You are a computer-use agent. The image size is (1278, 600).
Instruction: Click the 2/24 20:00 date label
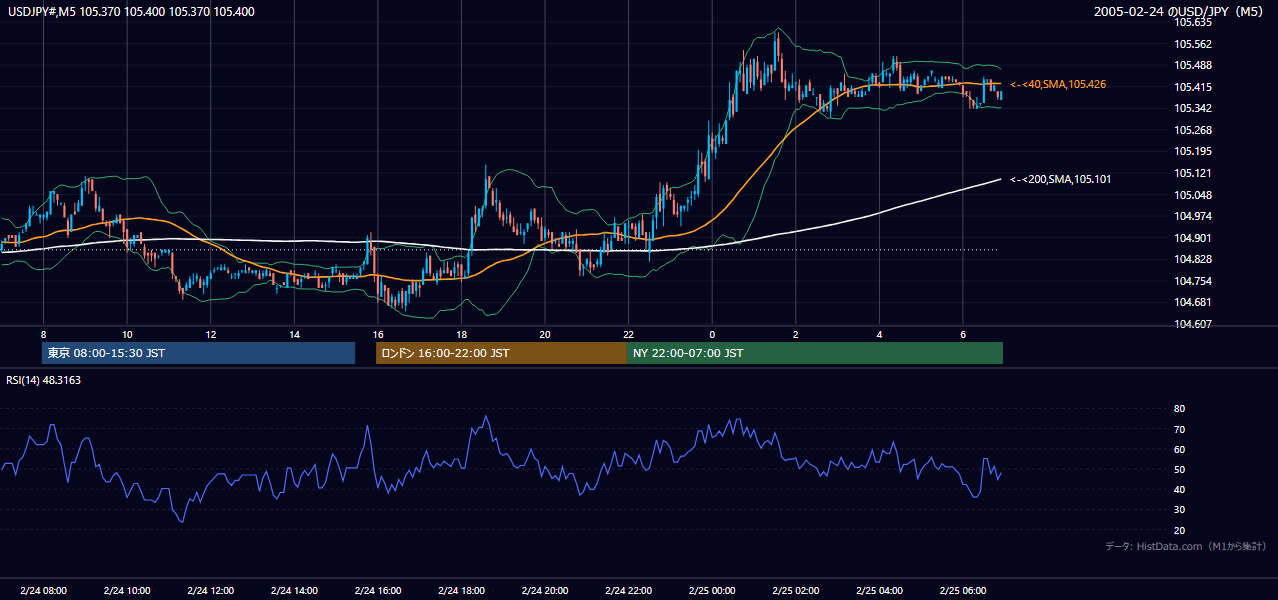point(545,590)
